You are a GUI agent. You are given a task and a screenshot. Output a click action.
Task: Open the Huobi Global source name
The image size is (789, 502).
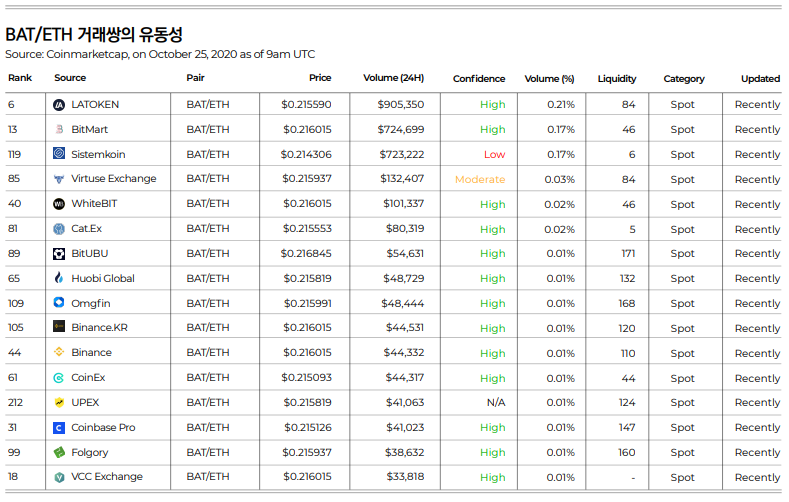[x=103, y=279]
